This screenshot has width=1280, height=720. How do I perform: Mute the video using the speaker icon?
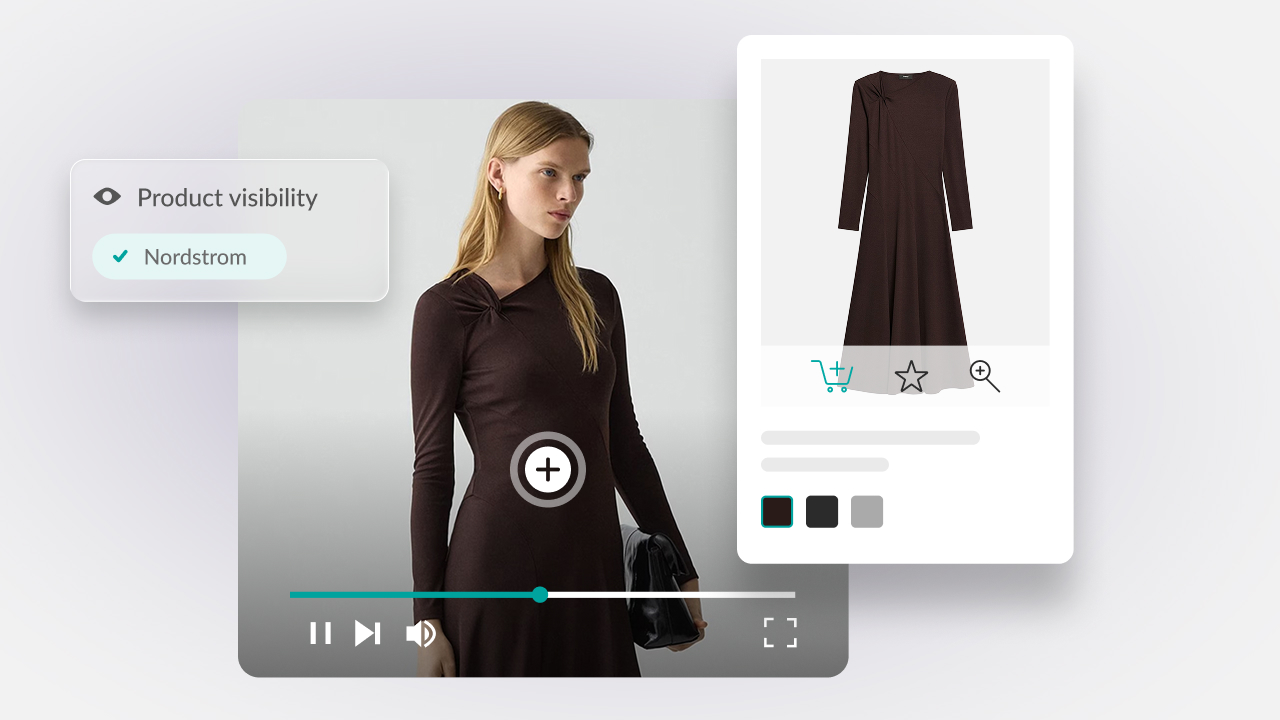(x=421, y=633)
